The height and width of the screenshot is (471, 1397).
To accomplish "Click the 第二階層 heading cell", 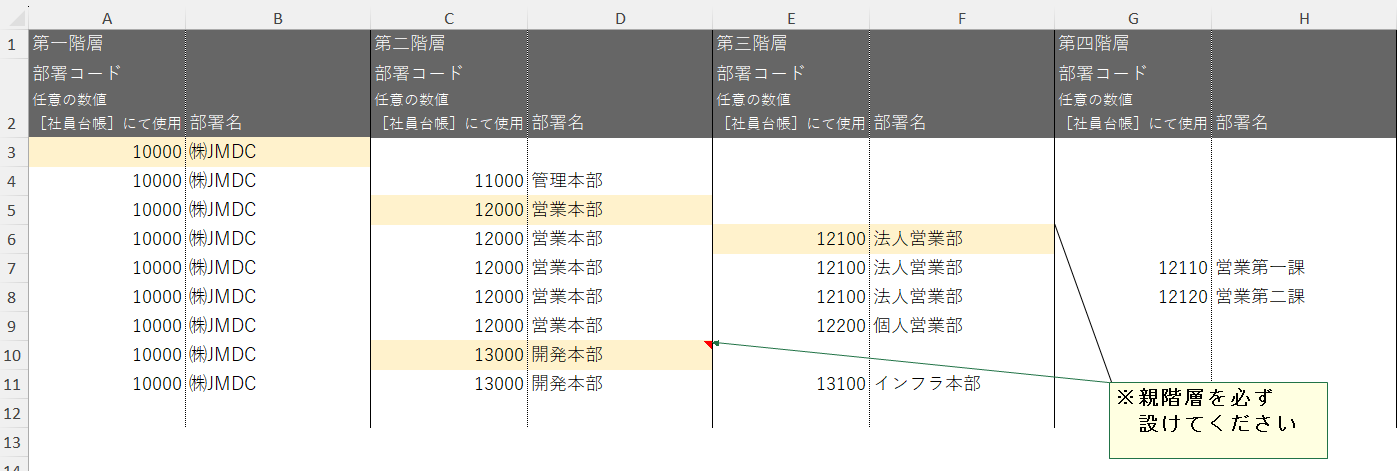I will coord(449,43).
